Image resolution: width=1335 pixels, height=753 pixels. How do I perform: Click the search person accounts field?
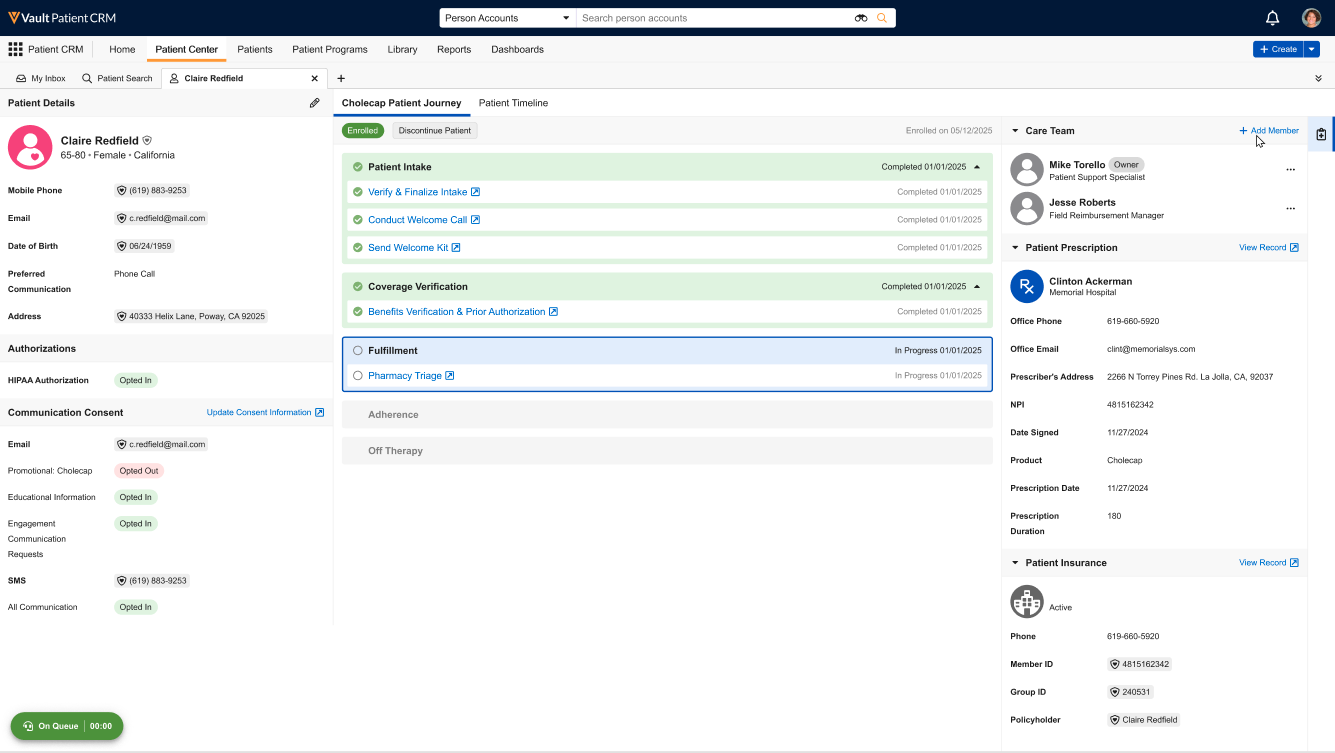point(714,18)
